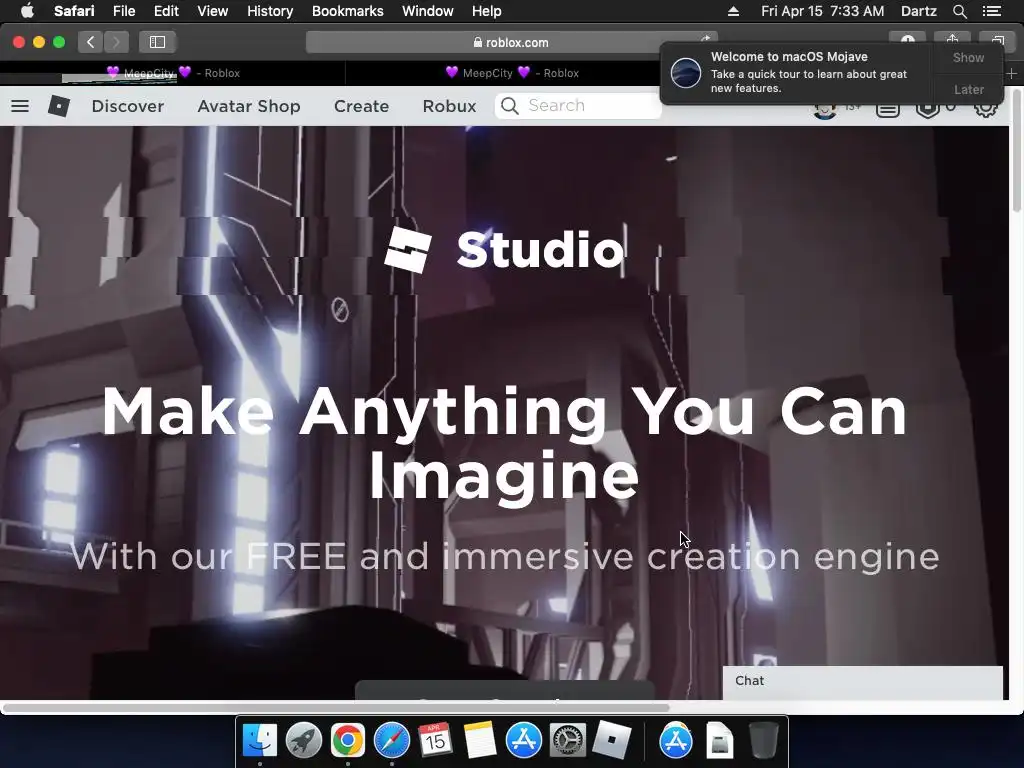Screen dimensions: 1024x768
Task: Open Notes app in the Dock
Action: pyautogui.click(x=479, y=741)
